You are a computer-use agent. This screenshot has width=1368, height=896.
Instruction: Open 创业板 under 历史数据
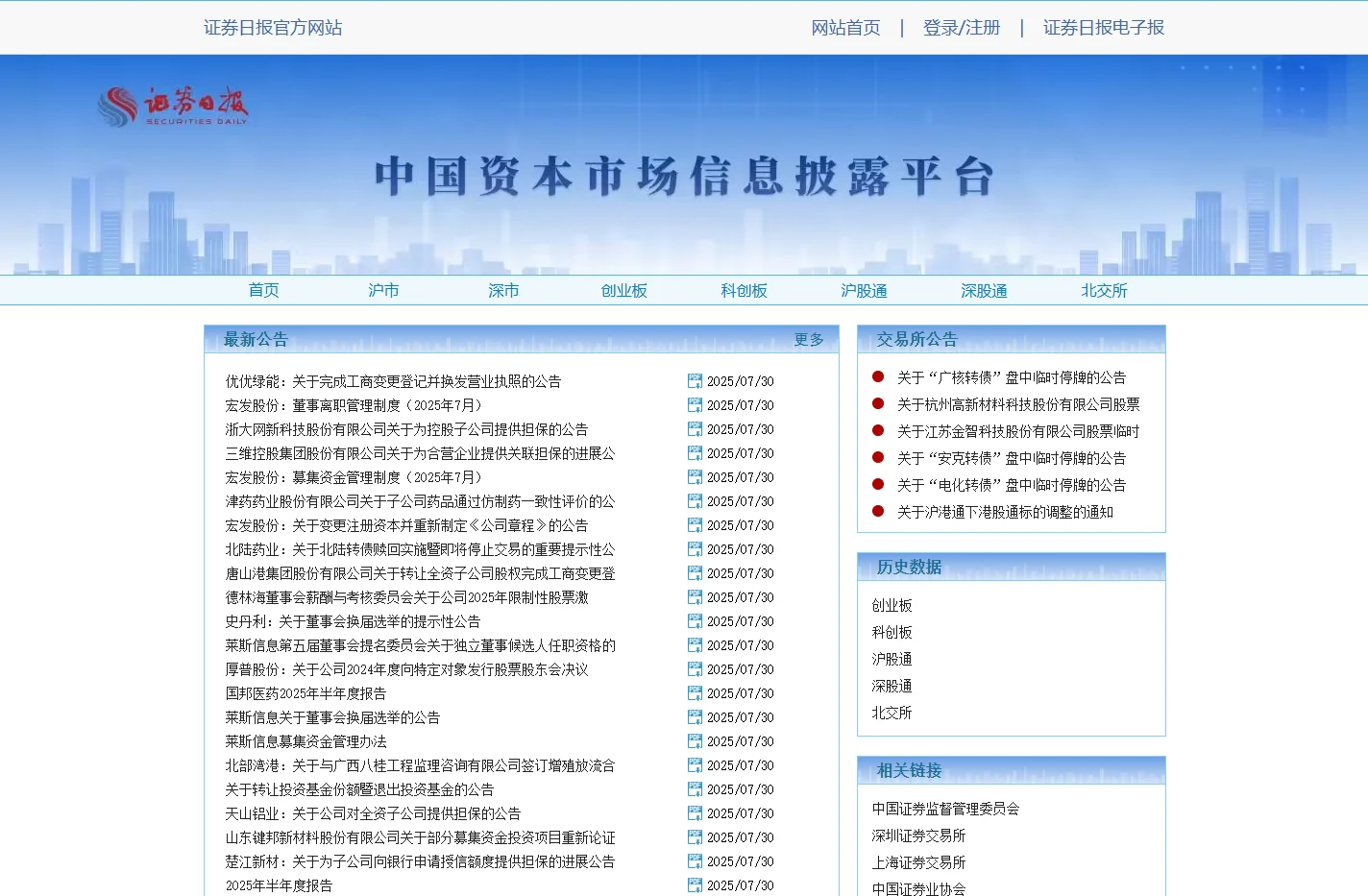pos(892,605)
